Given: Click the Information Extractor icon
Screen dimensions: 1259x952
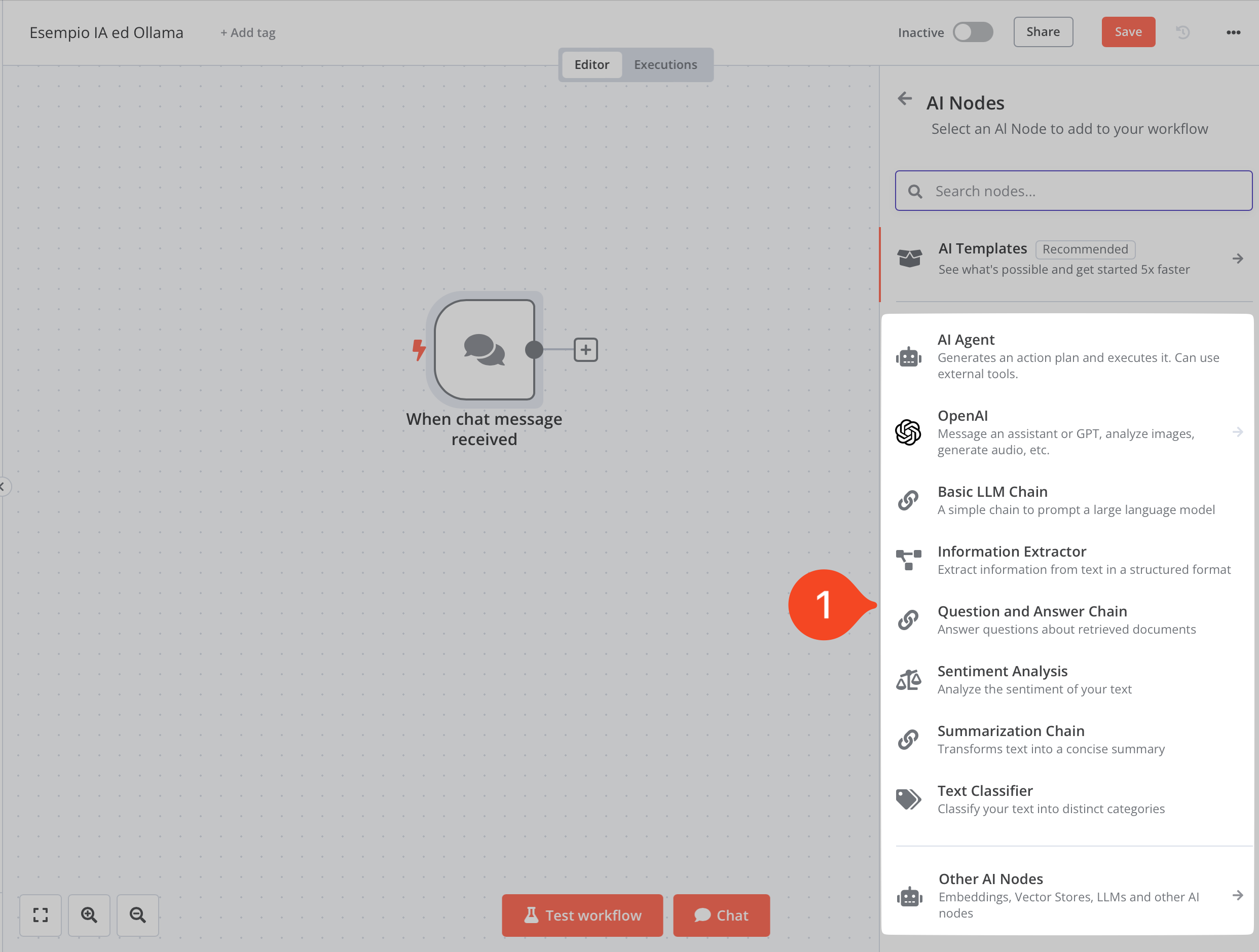Looking at the screenshot, I should [x=908, y=560].
